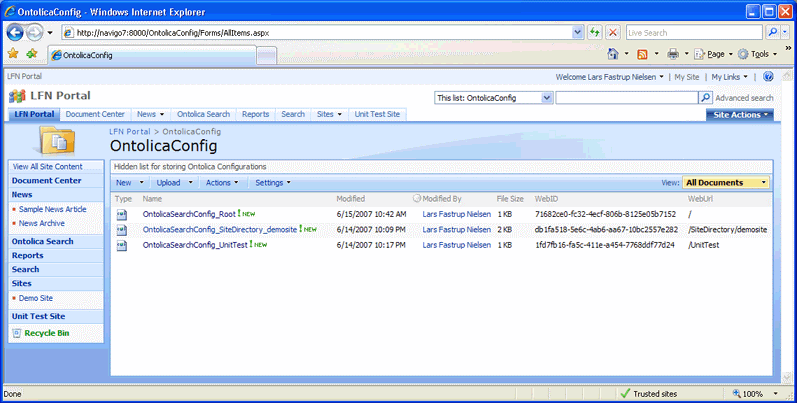Open Demo Site in Quick Launch
The image size is (797, 403).
coord(36,298)
